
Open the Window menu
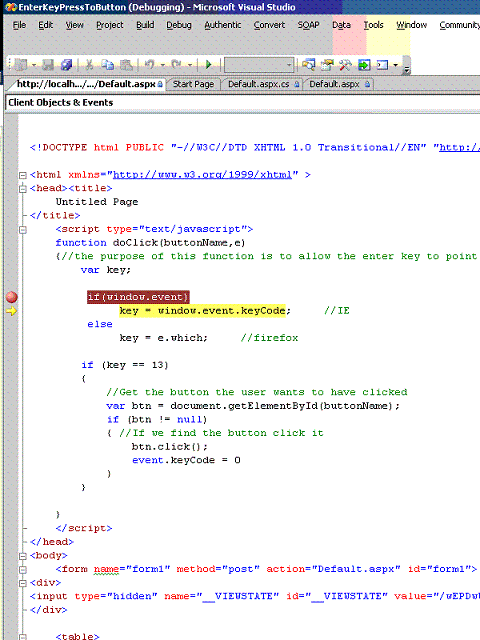click(x=411, y=25)
